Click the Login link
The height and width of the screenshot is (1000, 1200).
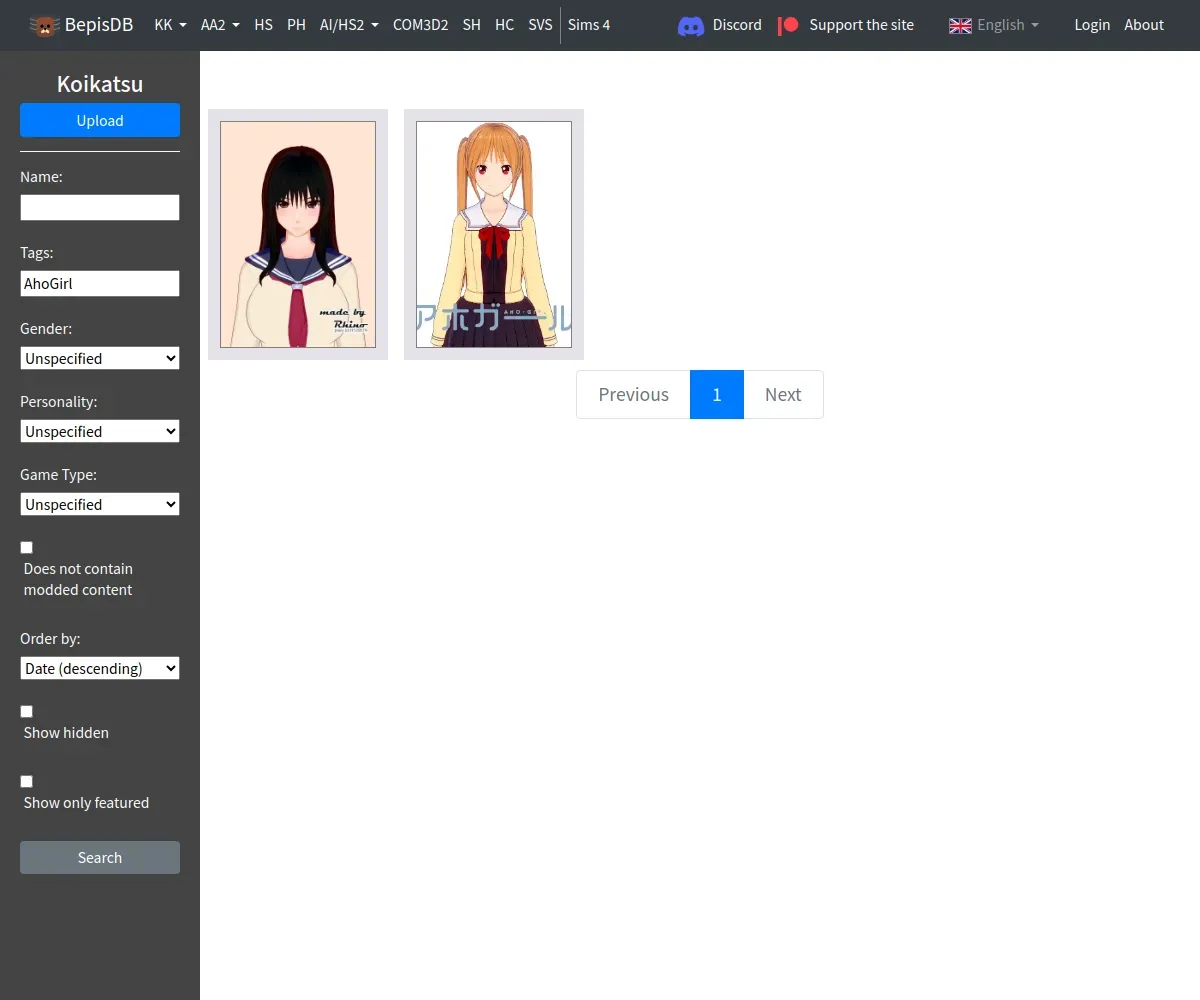(1092, 25)
